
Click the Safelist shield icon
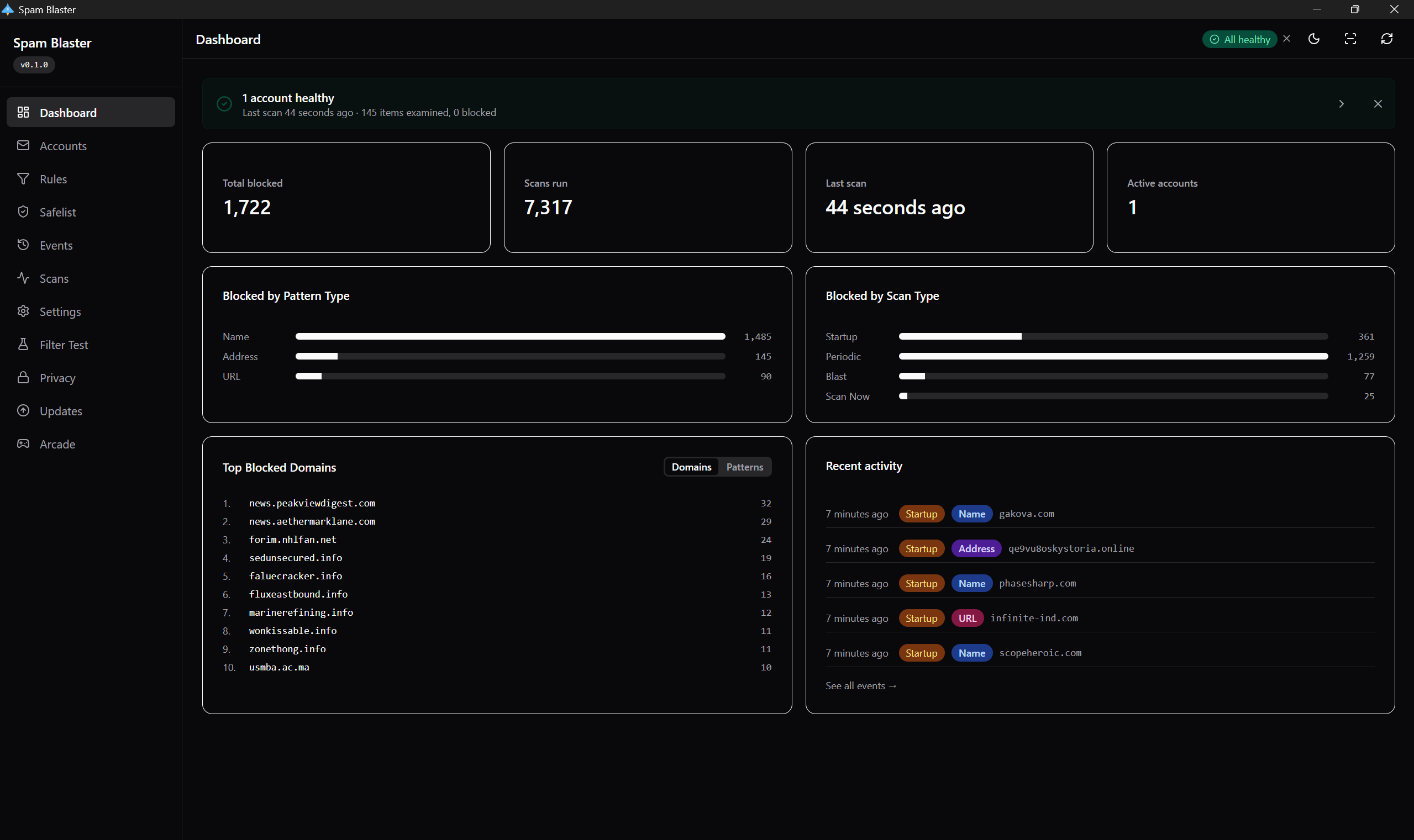coord(23,212)
